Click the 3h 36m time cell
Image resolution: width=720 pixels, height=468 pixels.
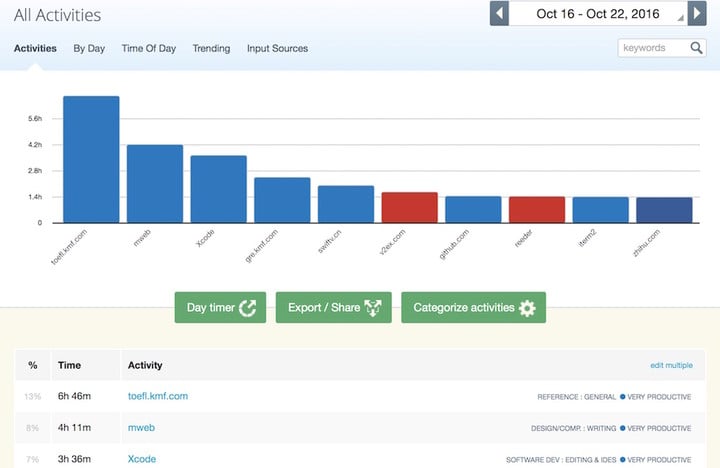[x=74, y=459]
